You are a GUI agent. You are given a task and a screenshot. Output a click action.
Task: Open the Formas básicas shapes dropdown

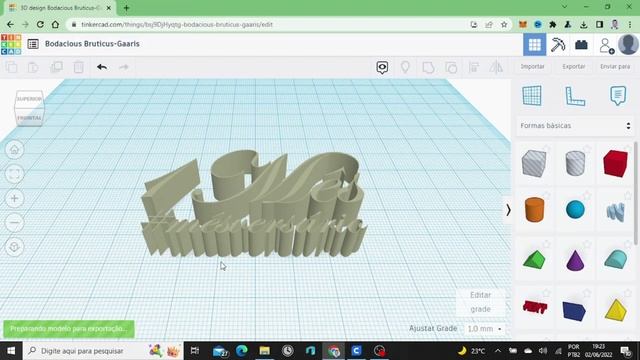[x=575, y=126]
